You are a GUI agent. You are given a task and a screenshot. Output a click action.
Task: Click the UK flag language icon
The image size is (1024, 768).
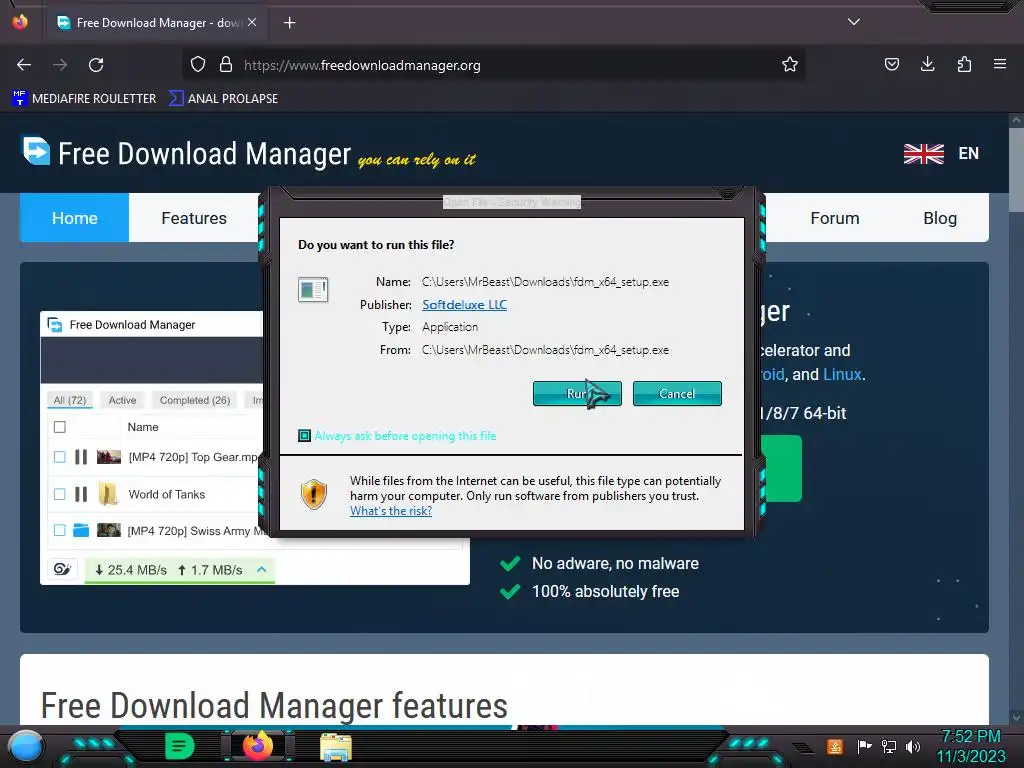(923, 153)
